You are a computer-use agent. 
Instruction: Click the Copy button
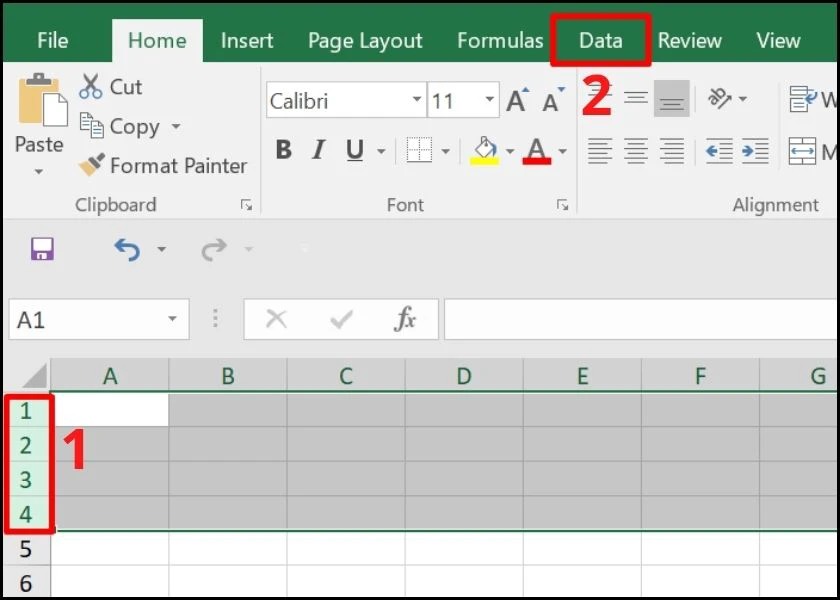[120, 126]
